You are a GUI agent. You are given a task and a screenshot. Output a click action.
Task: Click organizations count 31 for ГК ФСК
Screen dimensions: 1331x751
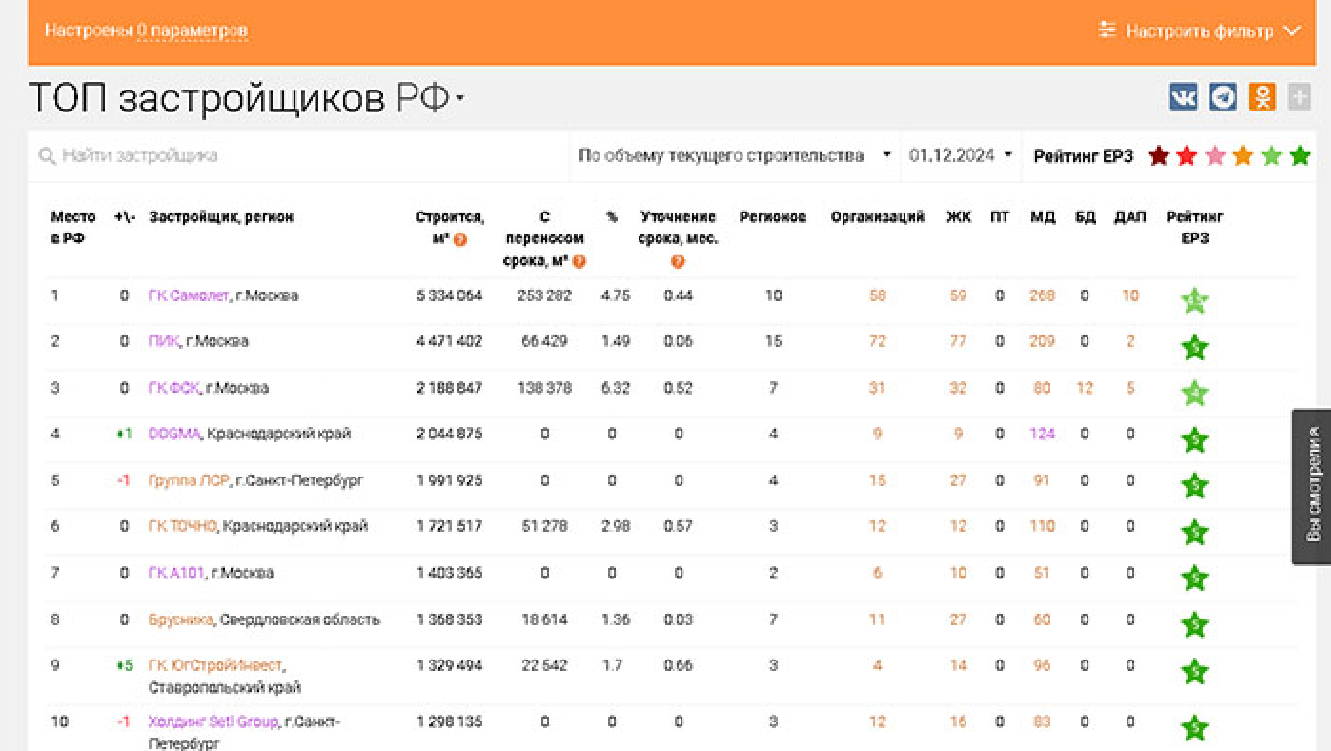pos(877,388)
